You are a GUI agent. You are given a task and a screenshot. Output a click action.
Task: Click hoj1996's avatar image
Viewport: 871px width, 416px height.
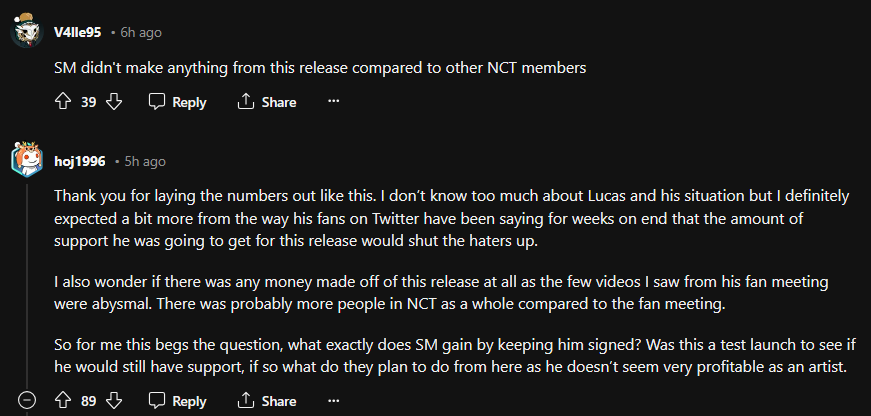tap(26, 160)
